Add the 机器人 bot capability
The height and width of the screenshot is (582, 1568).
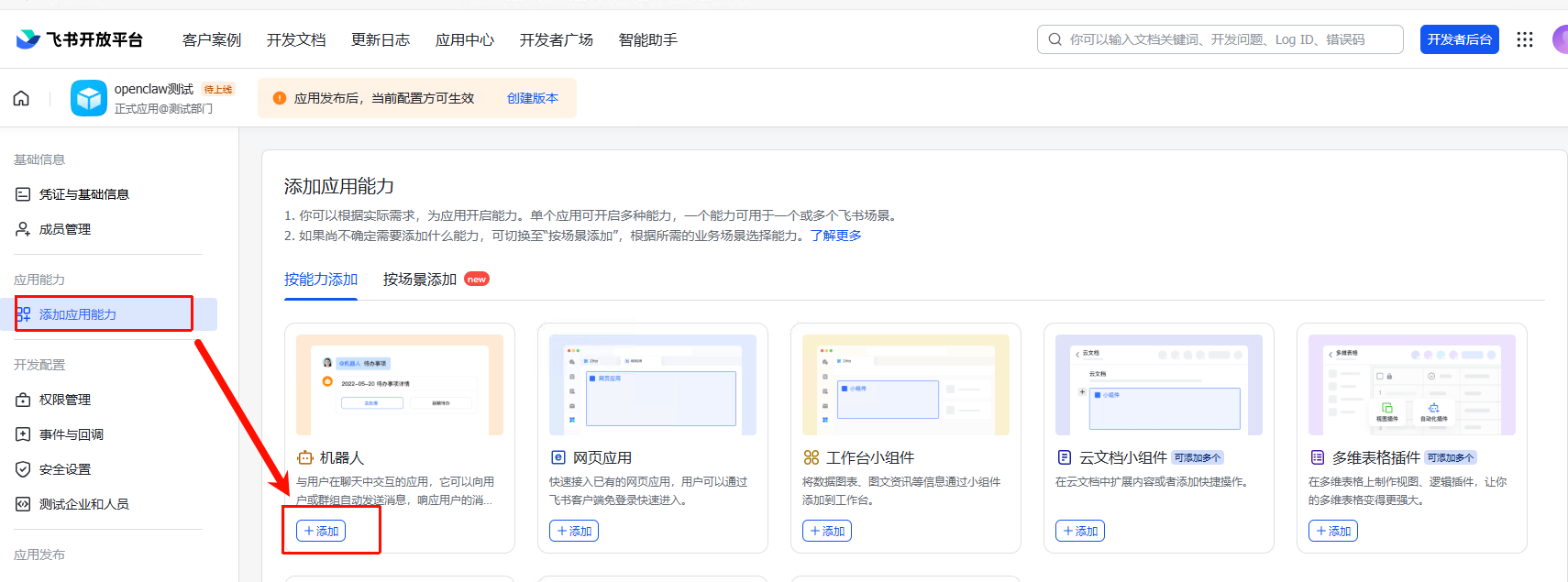pyautogui.click(x=321, y=531)
